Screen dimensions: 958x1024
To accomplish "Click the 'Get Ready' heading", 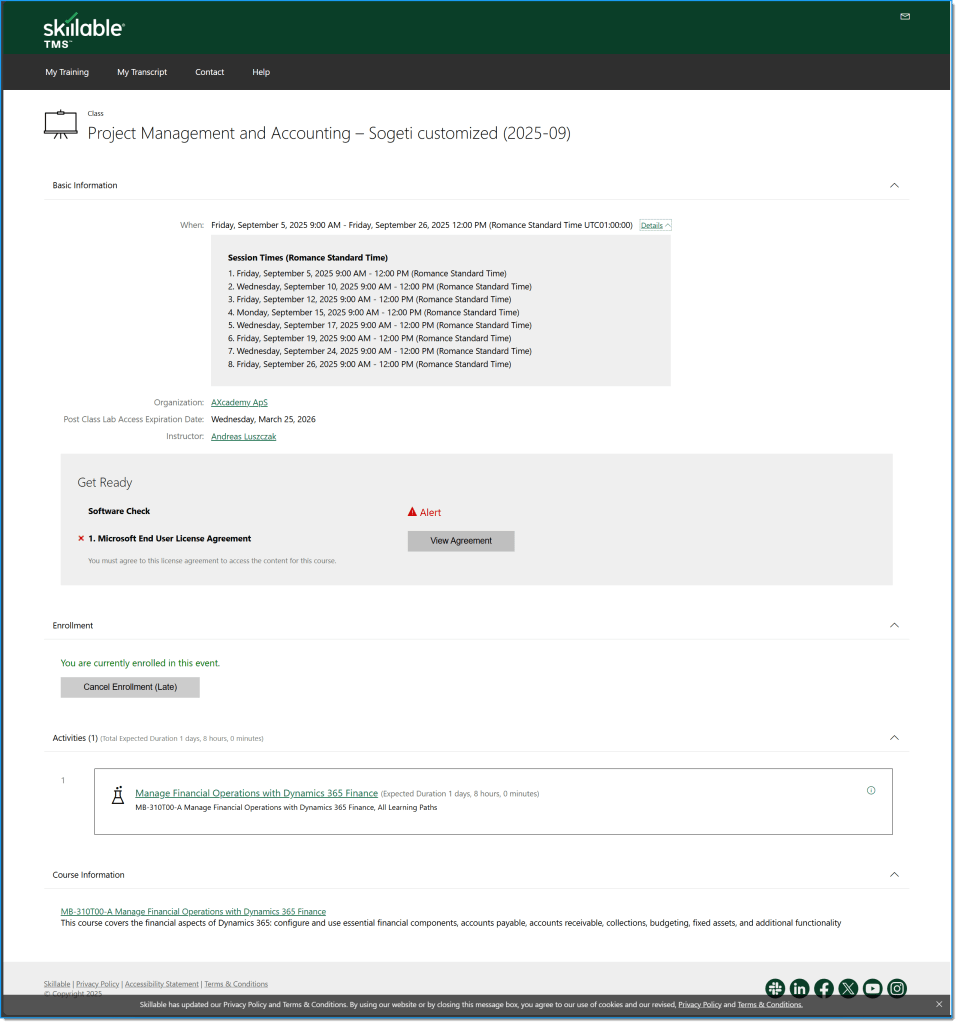I will coord(104,483).
